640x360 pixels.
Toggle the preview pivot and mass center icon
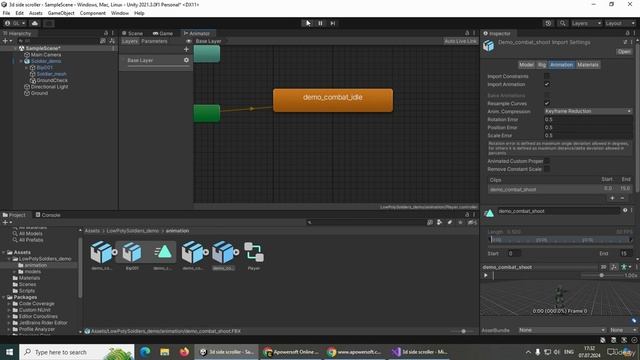(x=614, y=267)
